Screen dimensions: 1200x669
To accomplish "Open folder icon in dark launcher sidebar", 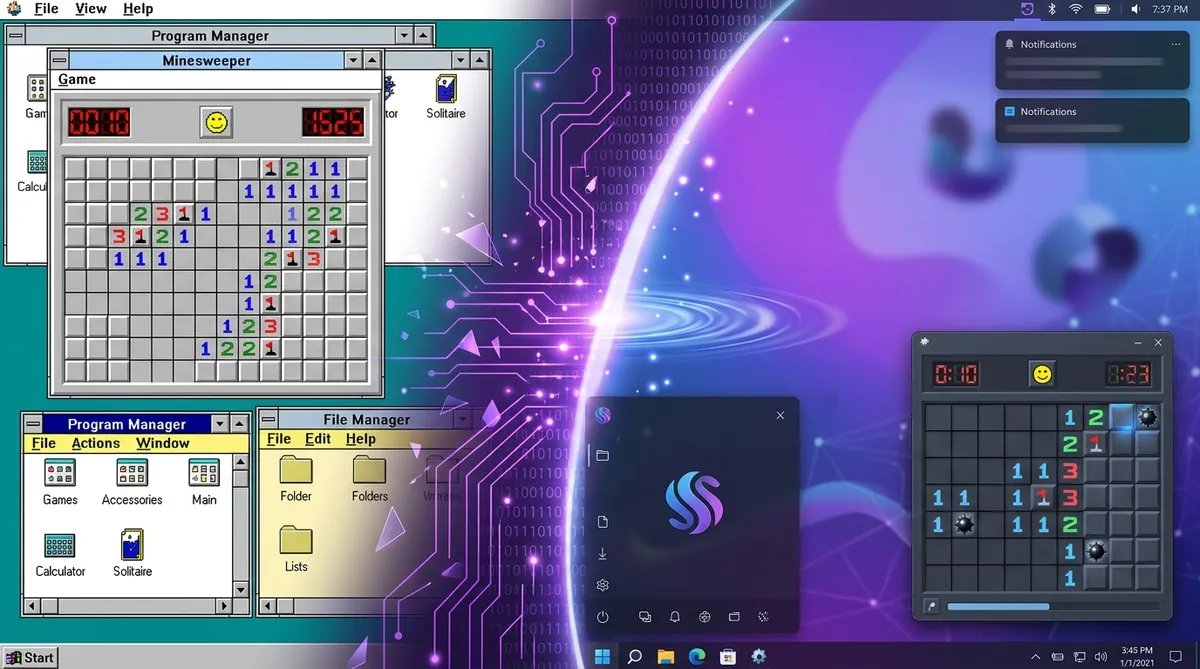I will tap(603, 456).
